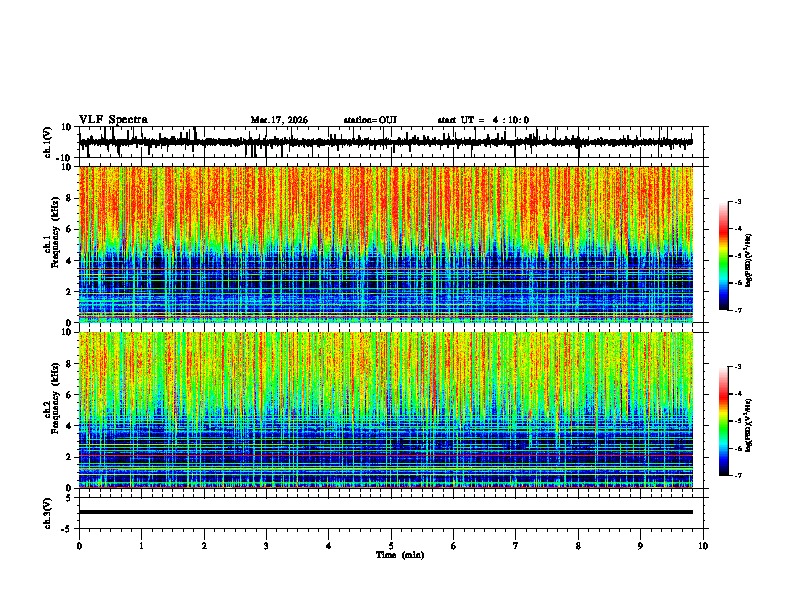Click the time axis tick label "3"
The image size is (792, 612).
tap(266, 546)
